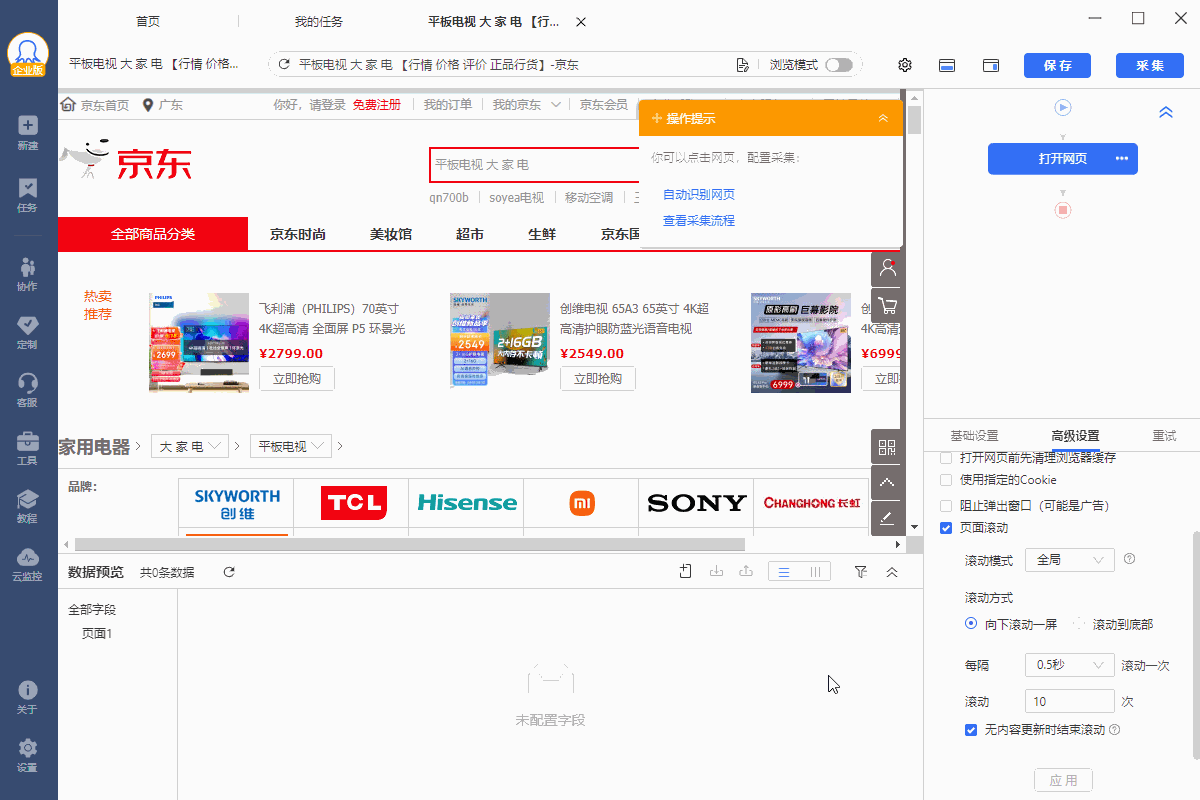
Task: Open 教程 in the left sidebar
Action: point(28,506)
